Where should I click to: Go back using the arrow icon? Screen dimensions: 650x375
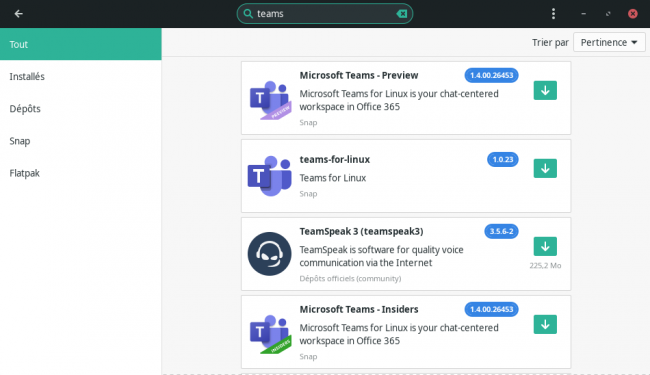point(18,14)
